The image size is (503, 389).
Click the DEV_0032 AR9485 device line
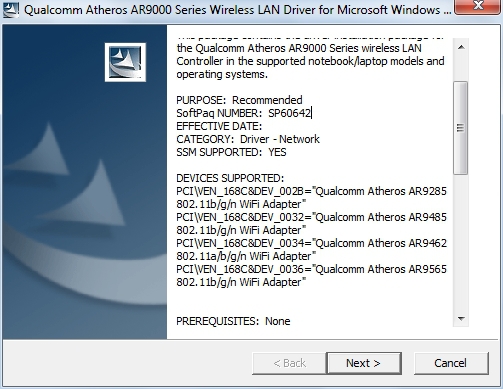point(311,217)
